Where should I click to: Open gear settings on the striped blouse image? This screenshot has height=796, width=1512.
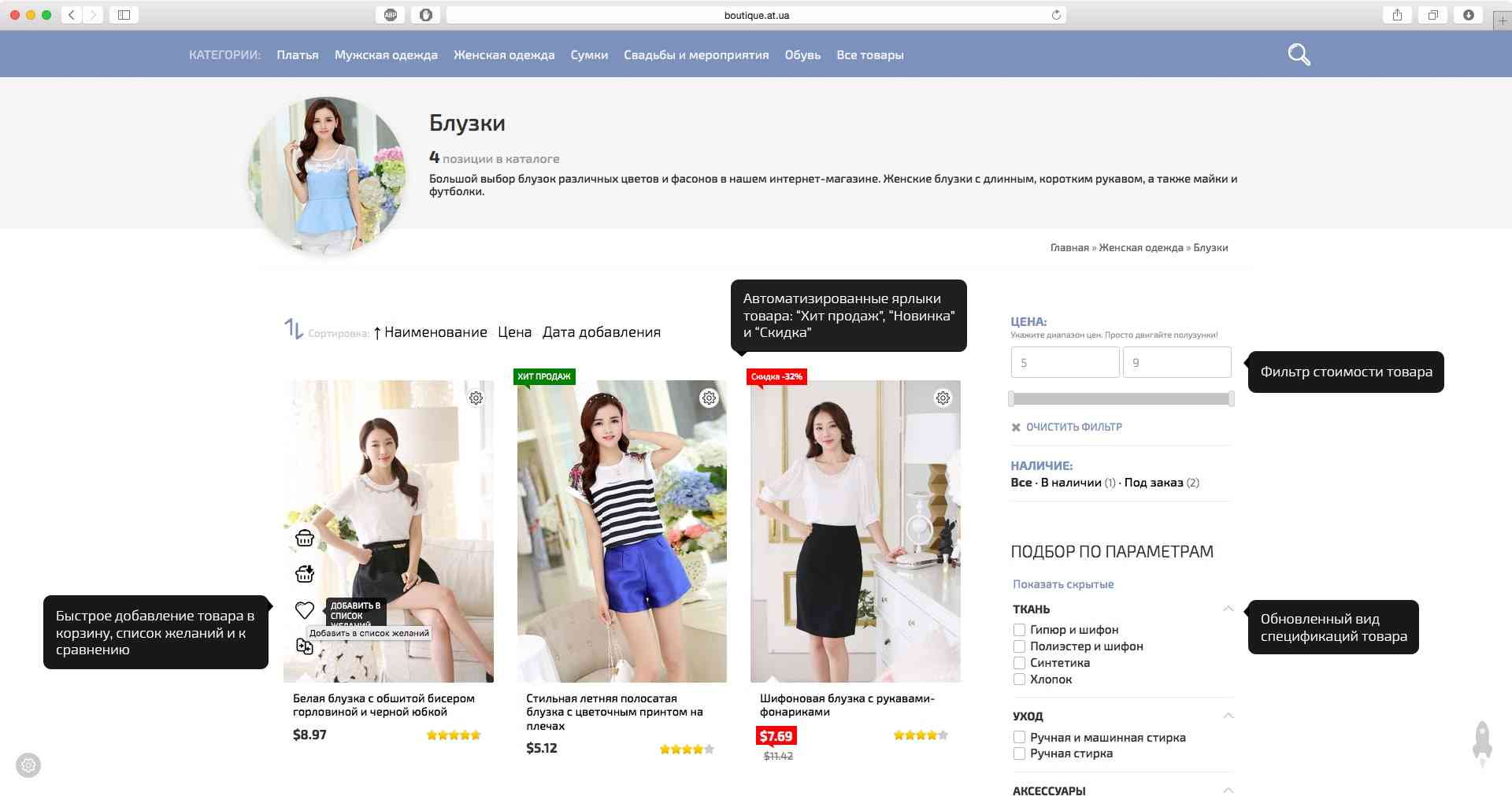click(x=709, y=398)
